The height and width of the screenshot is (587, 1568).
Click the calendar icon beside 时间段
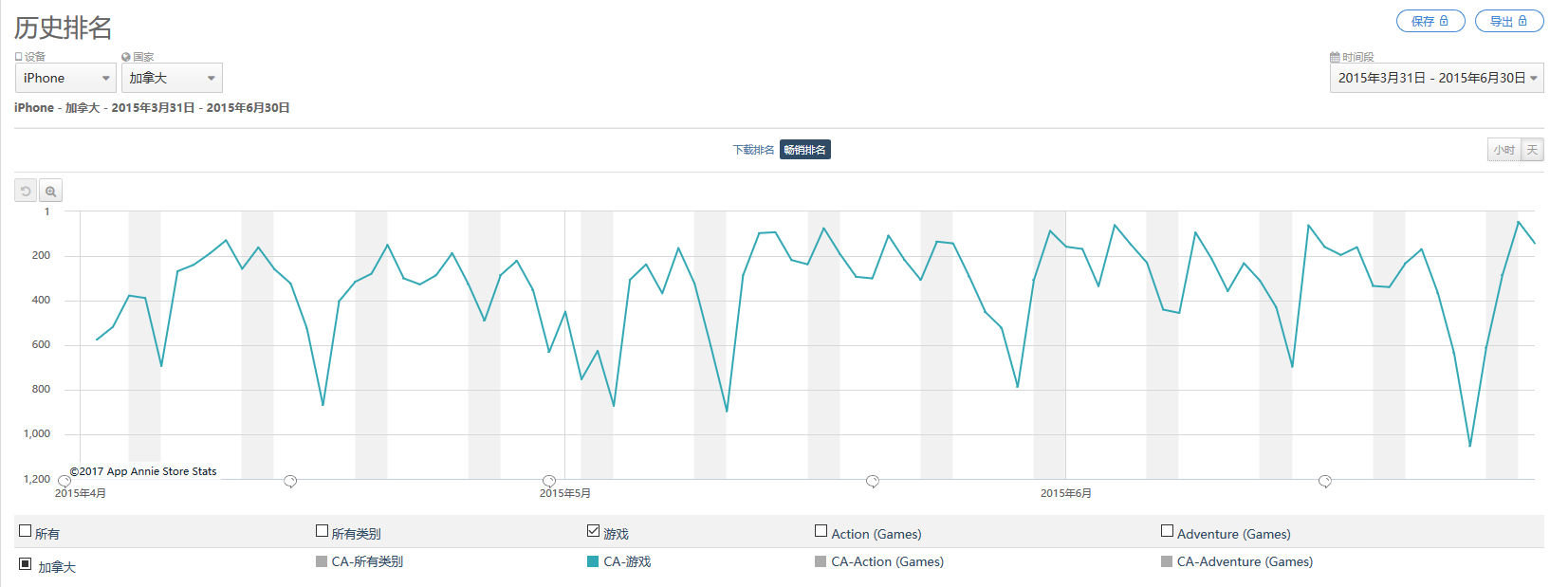[1335, 57]
